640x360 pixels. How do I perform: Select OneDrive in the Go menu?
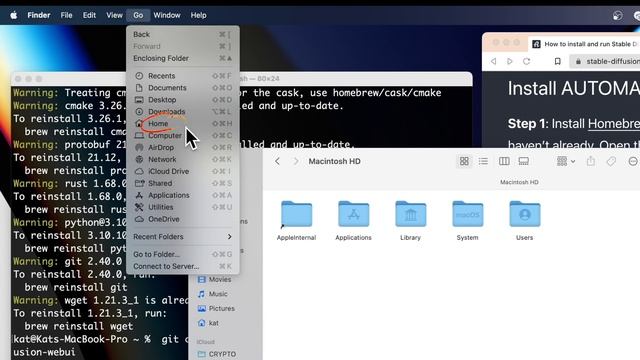point(182,219)
